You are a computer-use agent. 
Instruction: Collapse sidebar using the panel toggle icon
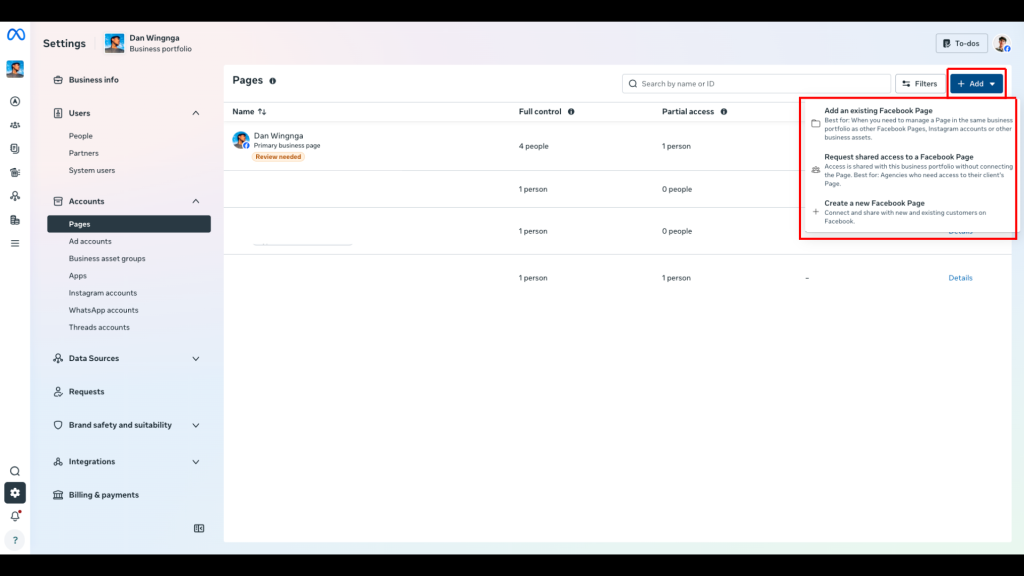199,528
